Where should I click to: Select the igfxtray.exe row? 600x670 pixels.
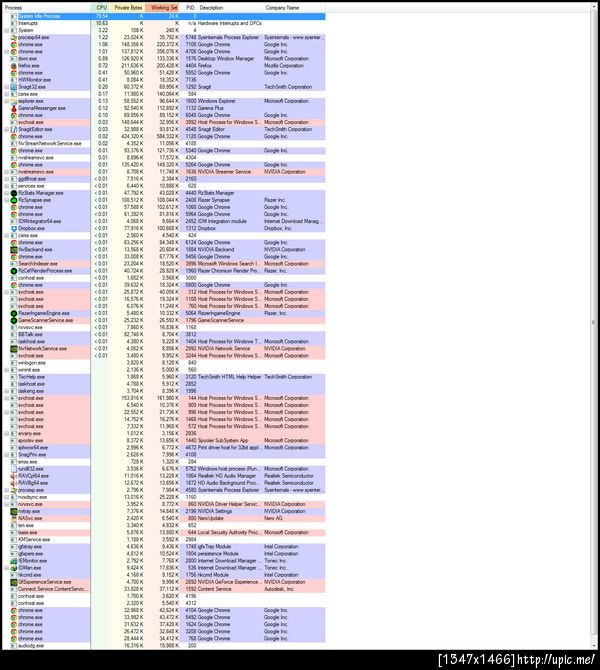pyautogui.click(x=164, y=547)
